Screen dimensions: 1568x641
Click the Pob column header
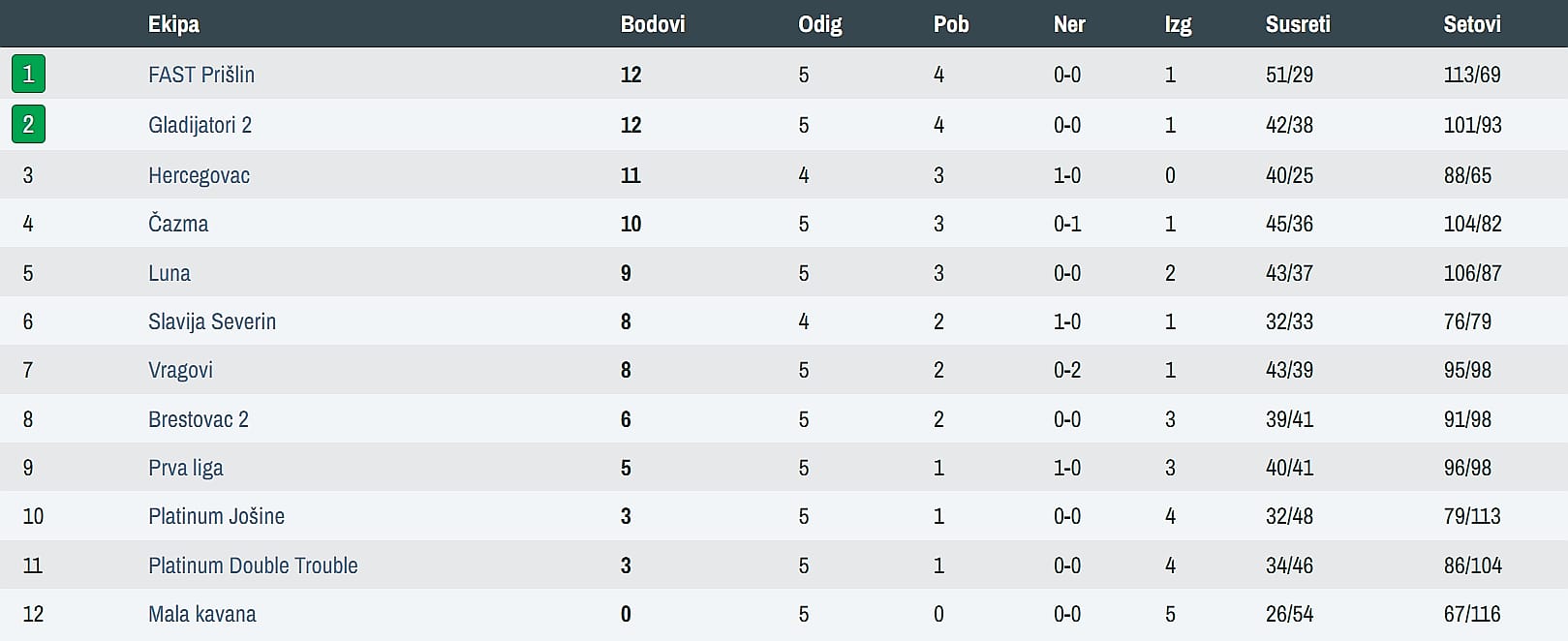tap(951, 24)
